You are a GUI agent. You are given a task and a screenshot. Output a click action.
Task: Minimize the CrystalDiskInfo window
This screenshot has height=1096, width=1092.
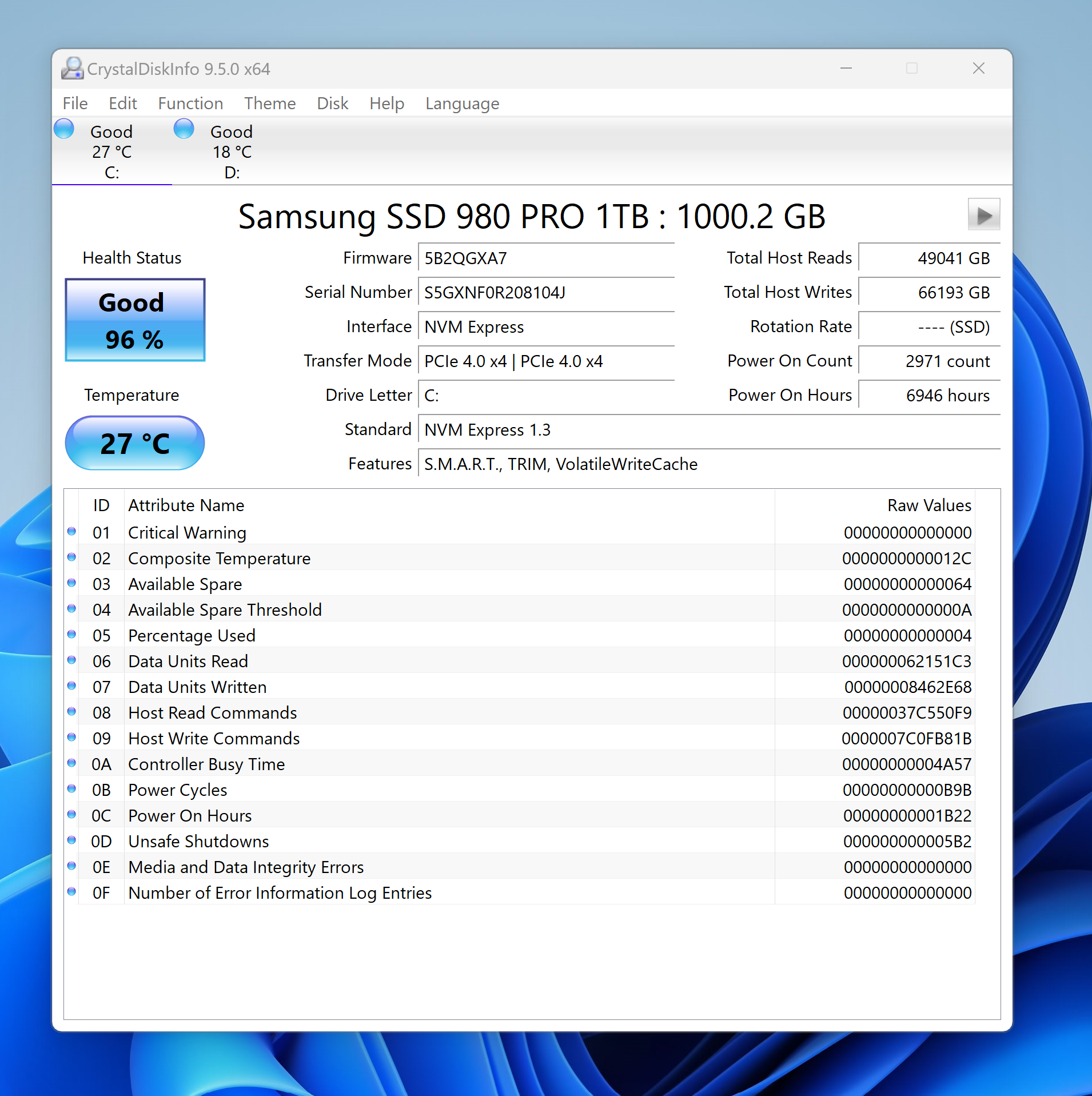[846, 69]
